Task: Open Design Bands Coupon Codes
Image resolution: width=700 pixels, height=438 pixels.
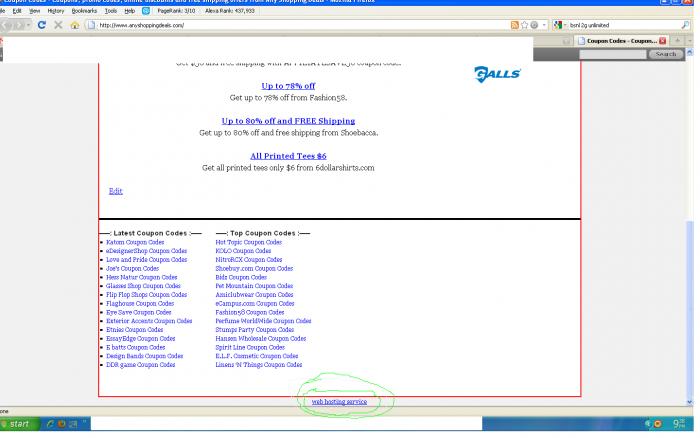Action: click(x=145, y=356)
